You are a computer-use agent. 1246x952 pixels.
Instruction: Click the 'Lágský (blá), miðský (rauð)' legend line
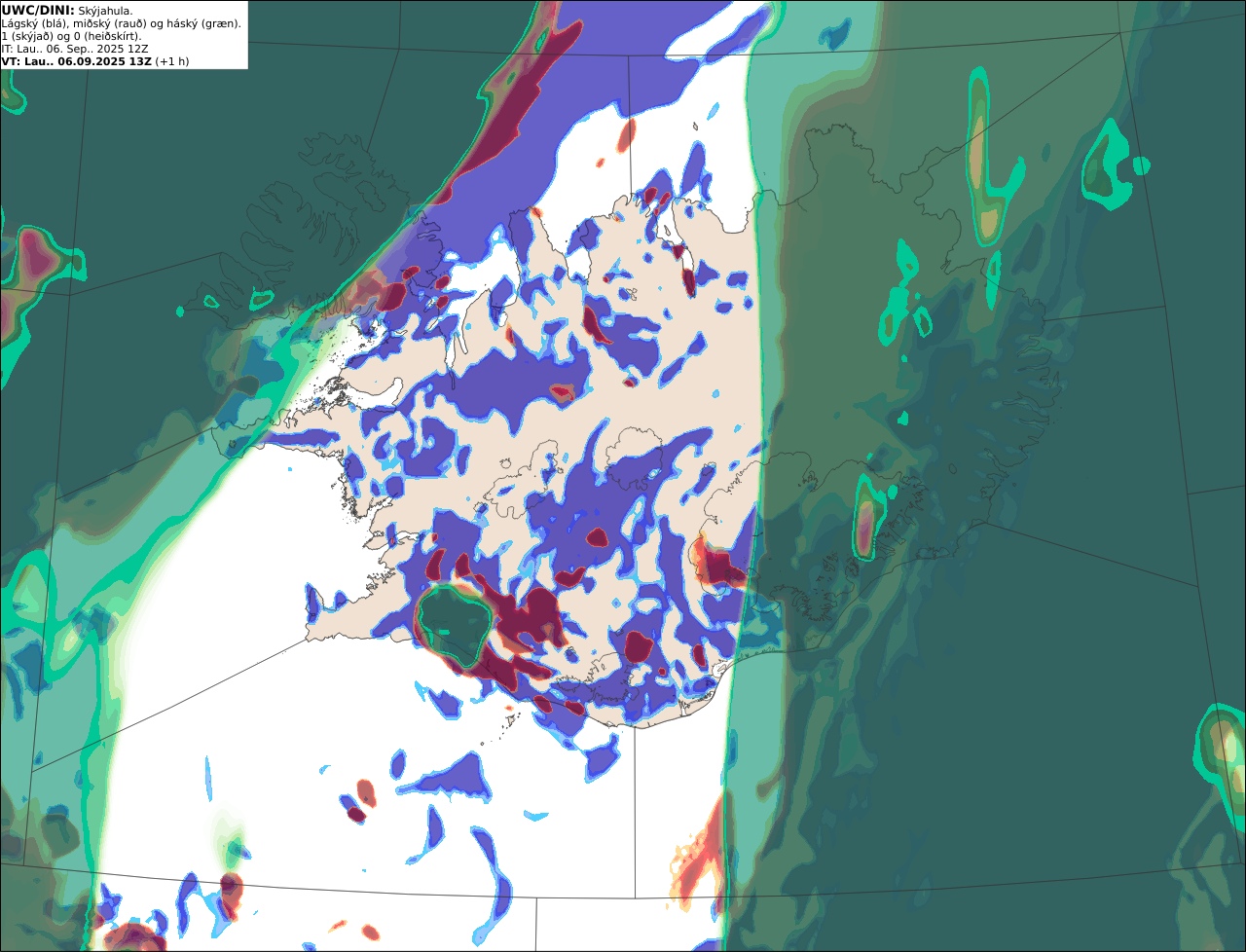(122, 23)
